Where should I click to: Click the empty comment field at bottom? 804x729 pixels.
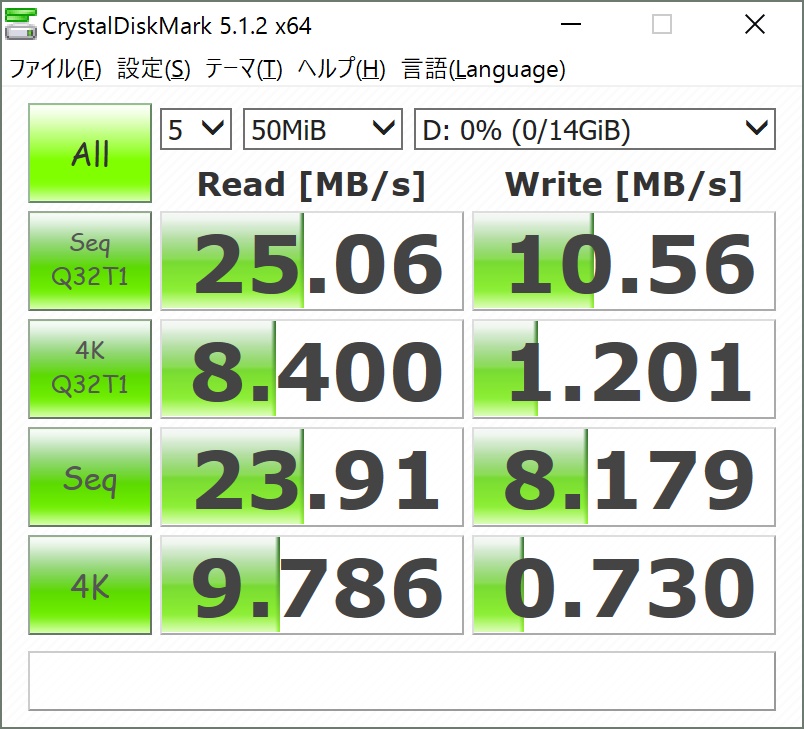click(x=402, y=681)
